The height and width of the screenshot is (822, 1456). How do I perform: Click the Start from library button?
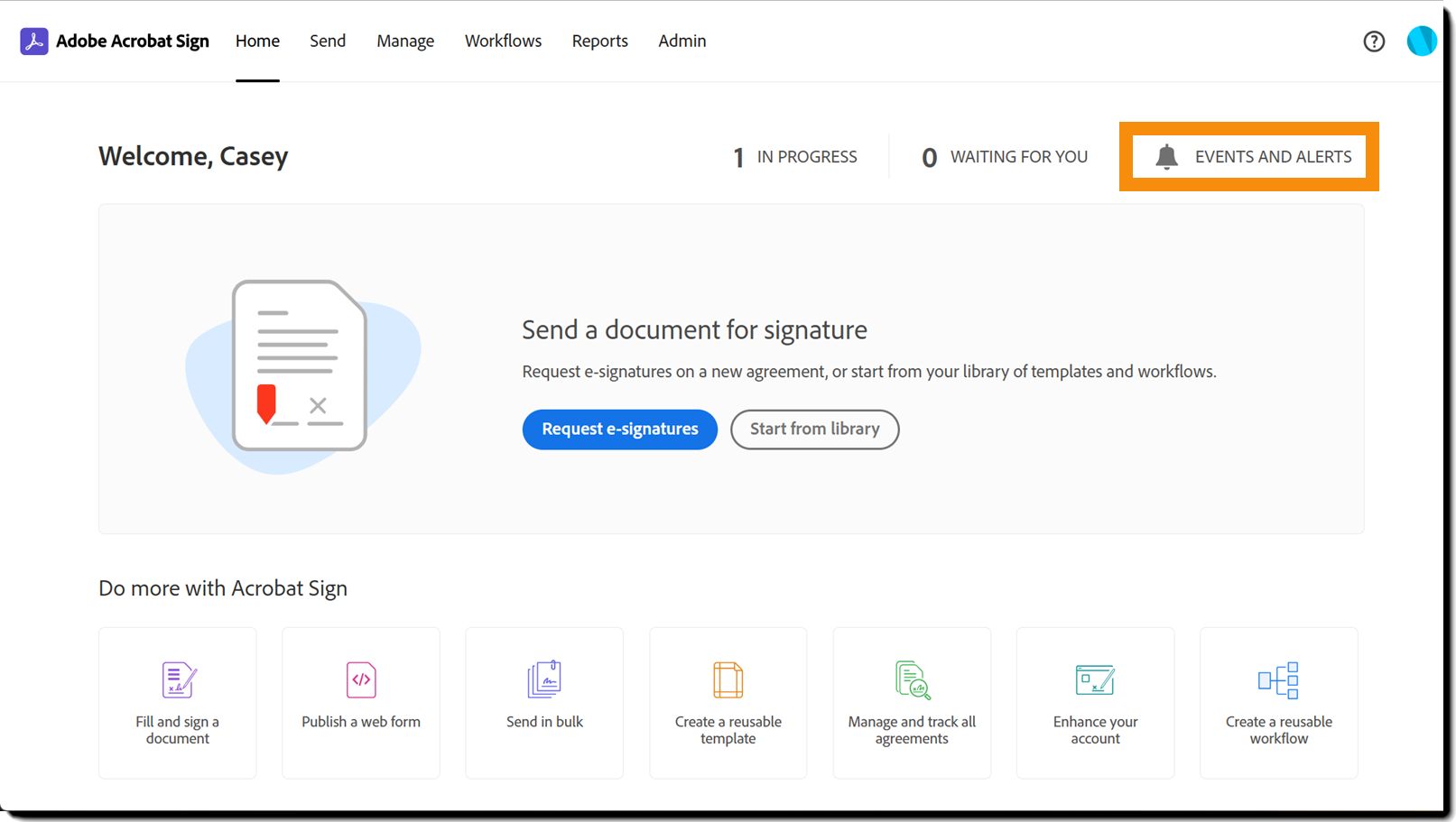815,429
